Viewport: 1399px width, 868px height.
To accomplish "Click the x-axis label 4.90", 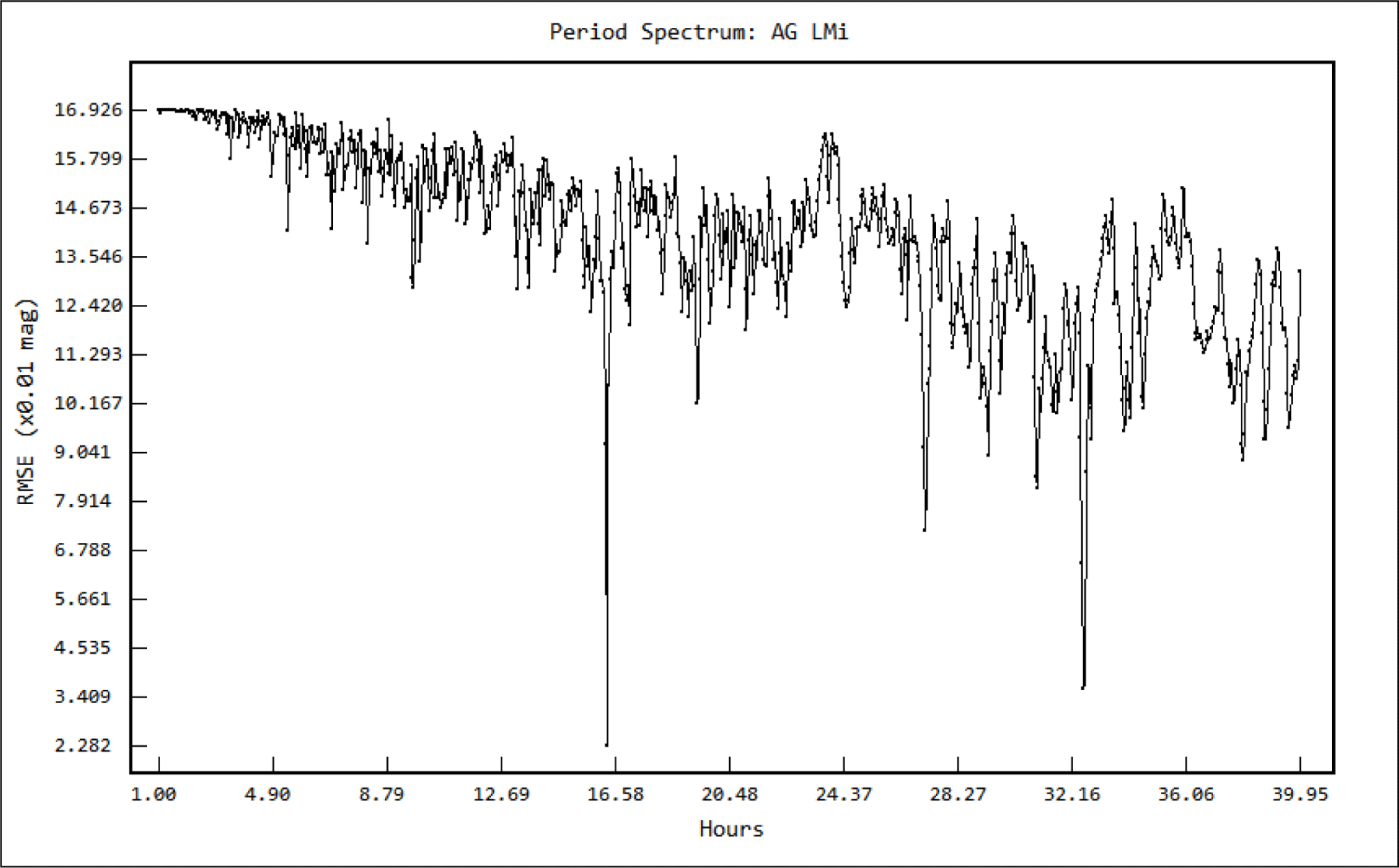I will click(x=268, y=794).
